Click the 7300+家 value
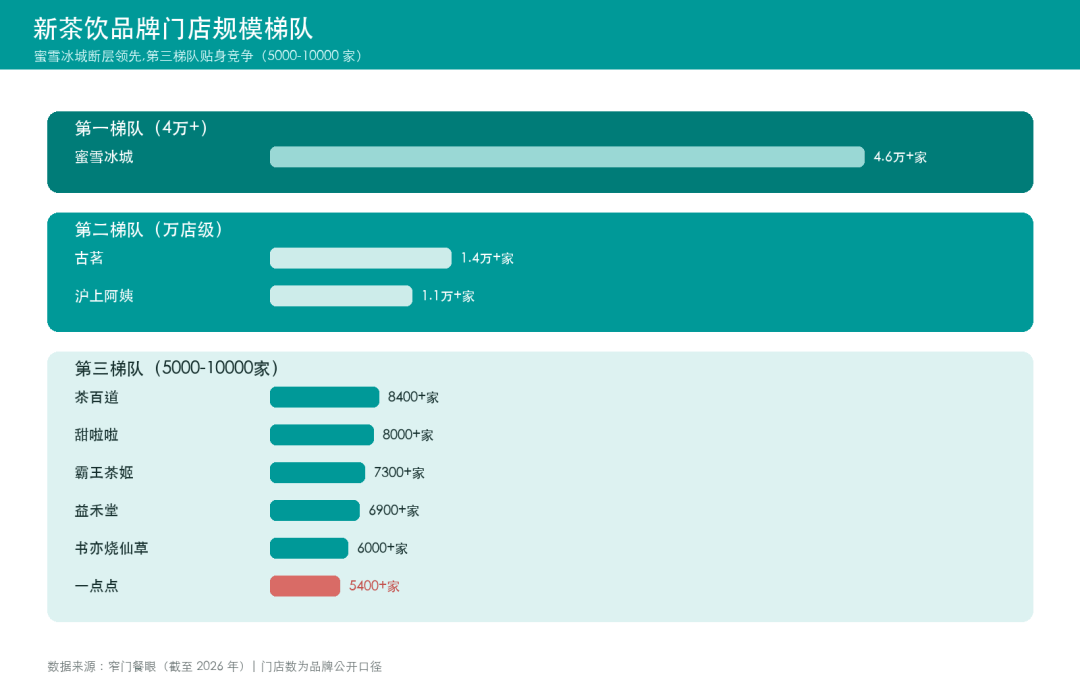Image resolution: width=1080 pixels, height=695 pixels. coord(399,473)
